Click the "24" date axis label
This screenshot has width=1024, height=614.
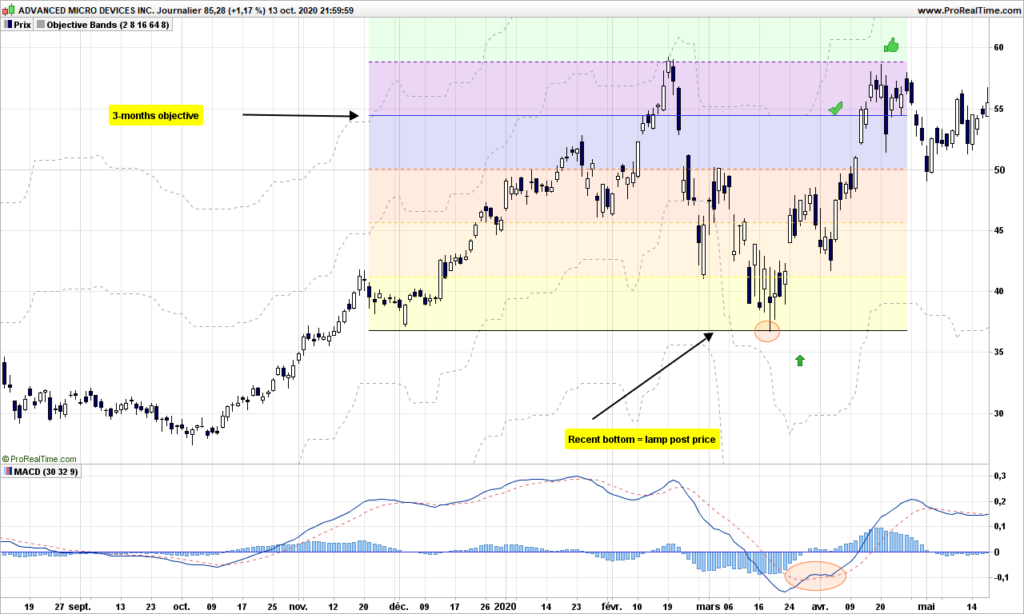(x=789, y=606)
